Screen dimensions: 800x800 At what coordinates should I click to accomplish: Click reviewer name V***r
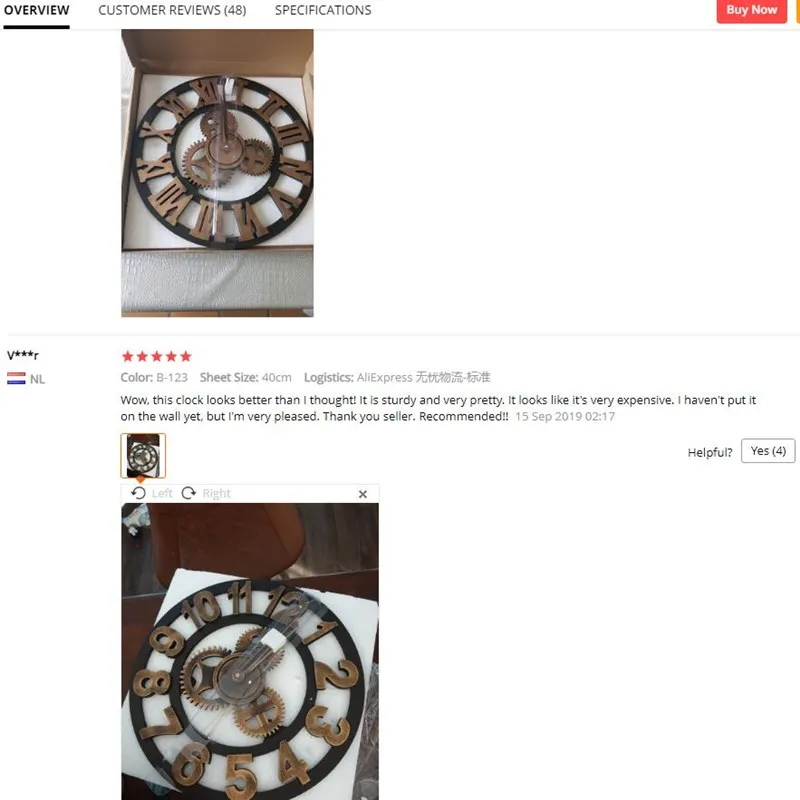pos(23,355)
